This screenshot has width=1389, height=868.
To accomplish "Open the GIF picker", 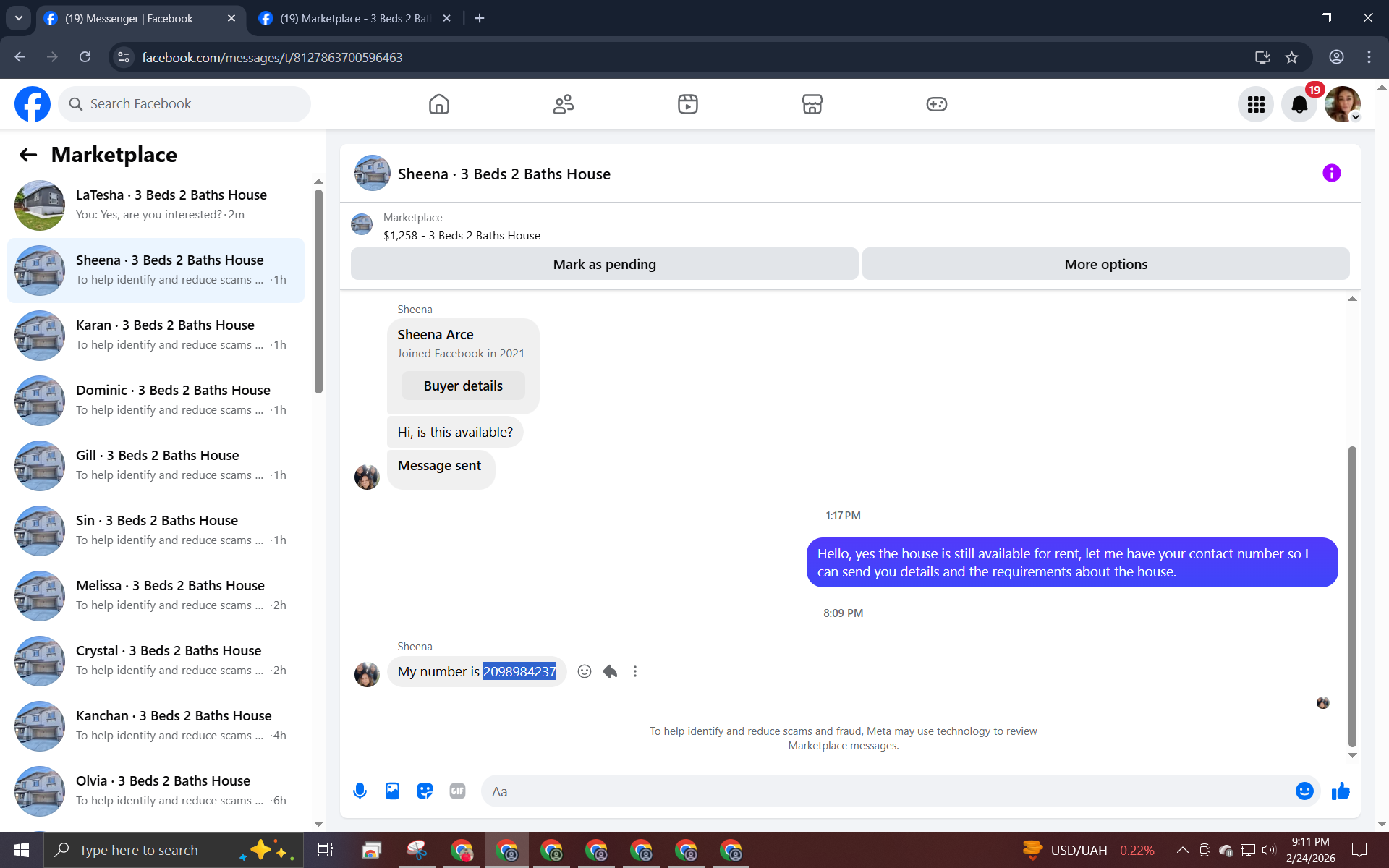I will click(457, 791).
